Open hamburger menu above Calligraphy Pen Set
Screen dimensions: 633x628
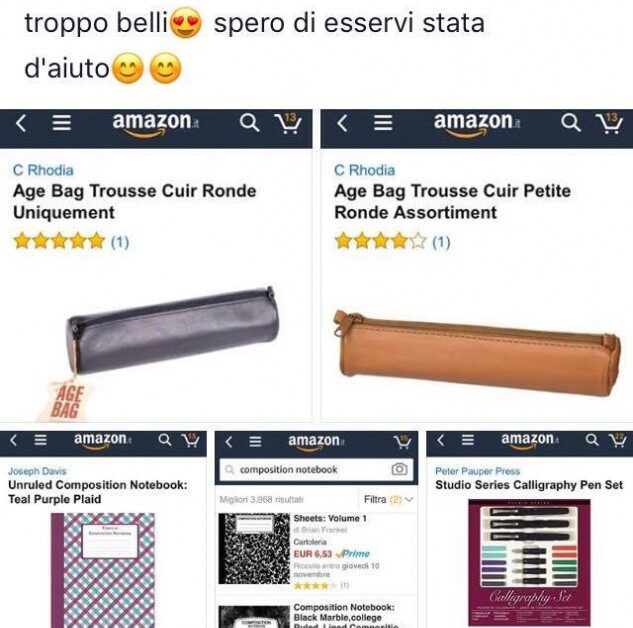(467, 440)
